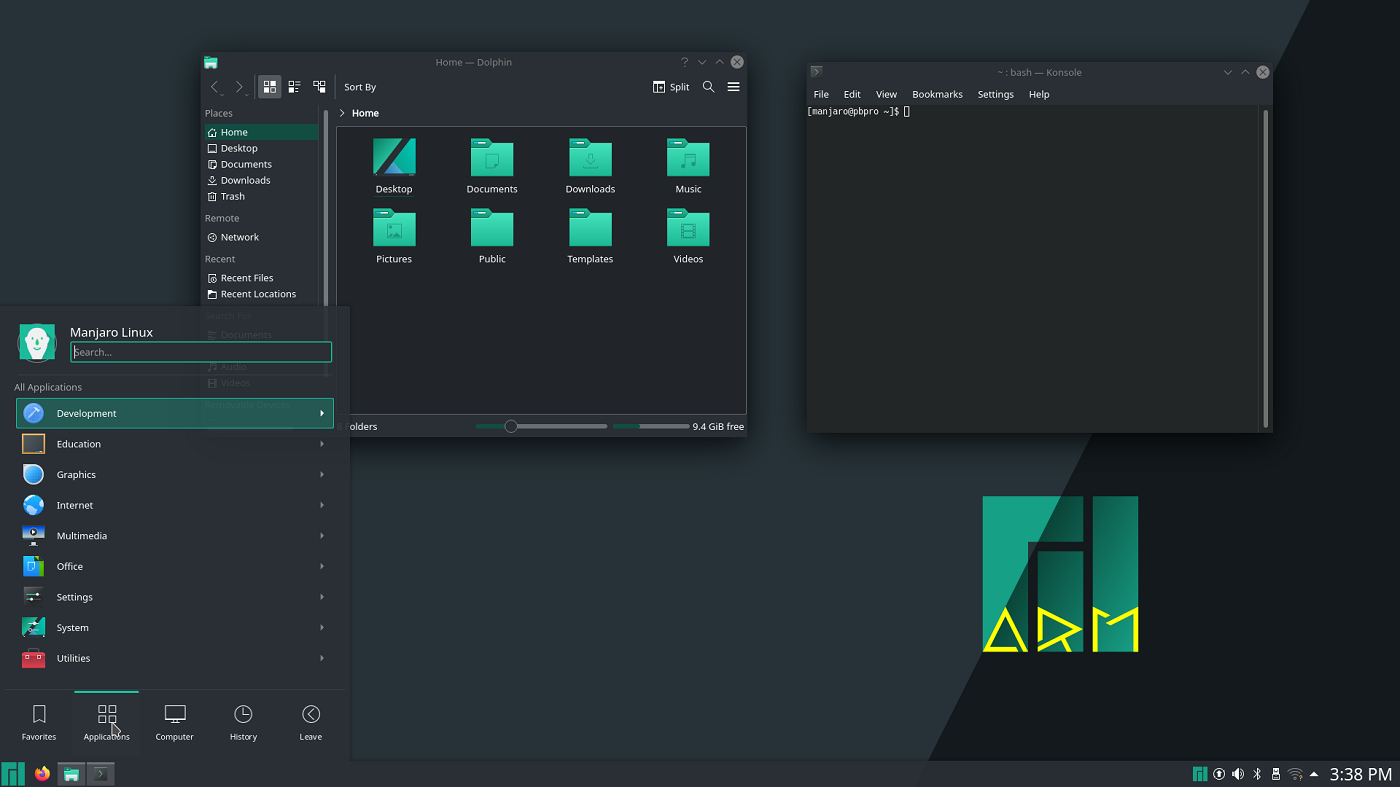1400x787 pixels.
Task: Open the Bookmarks menu in Konsole
Action: point(937,94)
